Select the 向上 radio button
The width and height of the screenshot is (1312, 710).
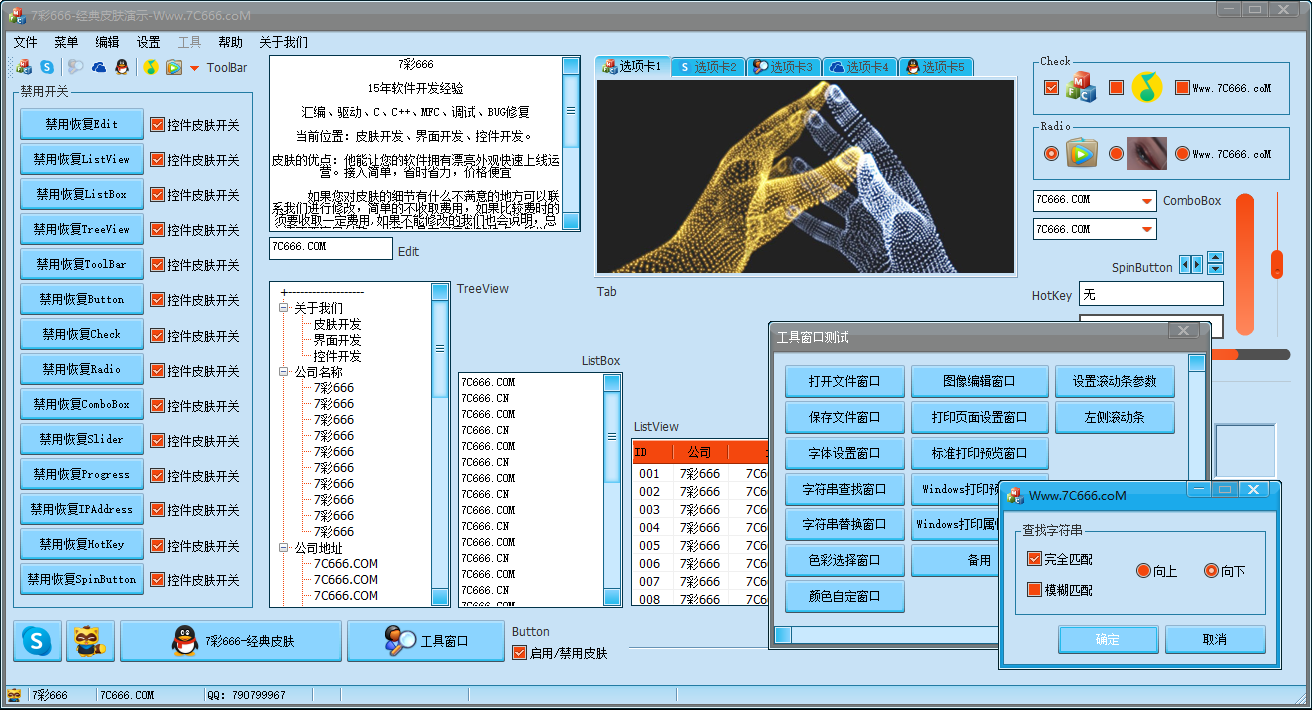pos(1144,571)
